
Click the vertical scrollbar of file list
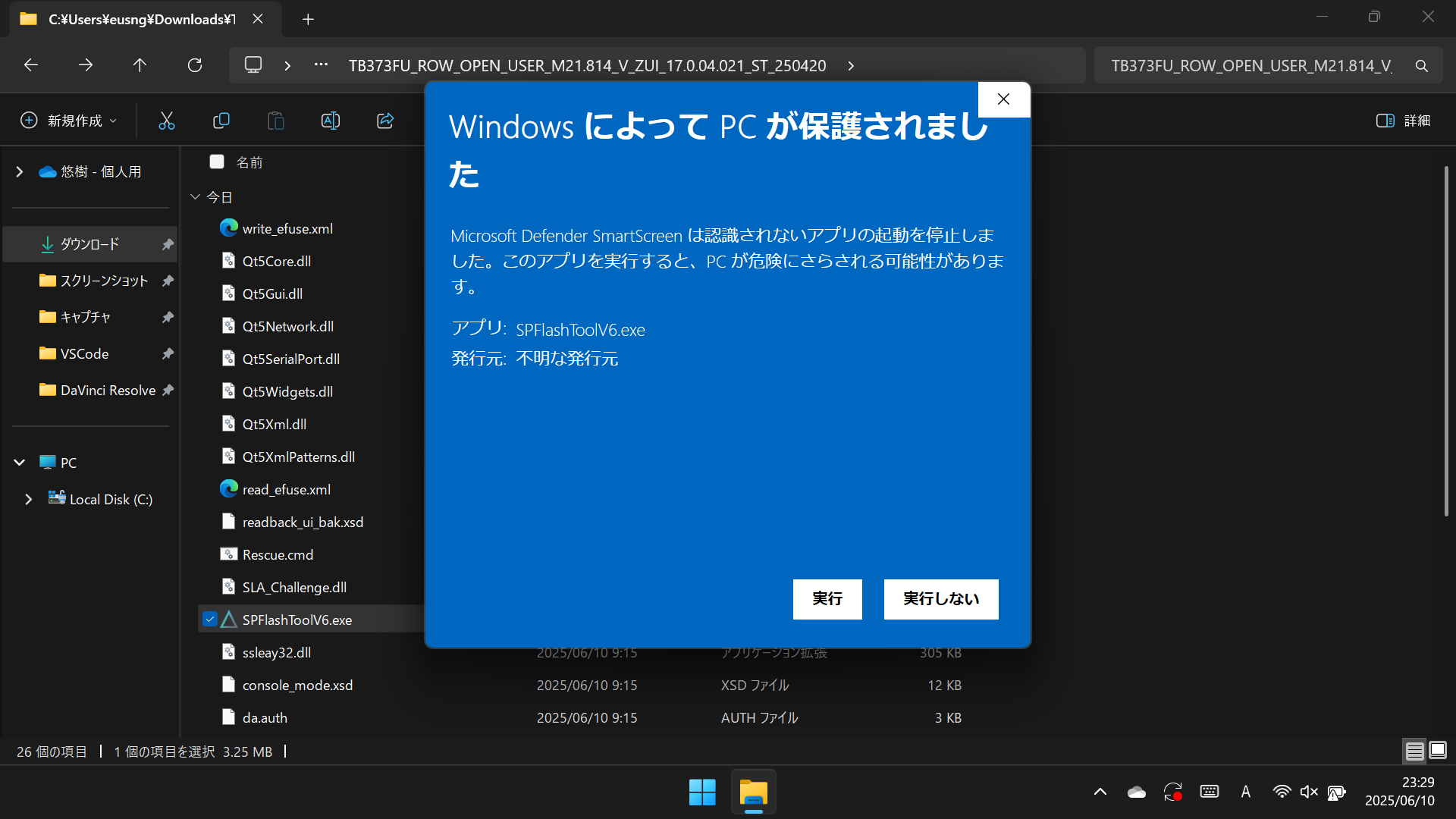[x=1446, y=341]
